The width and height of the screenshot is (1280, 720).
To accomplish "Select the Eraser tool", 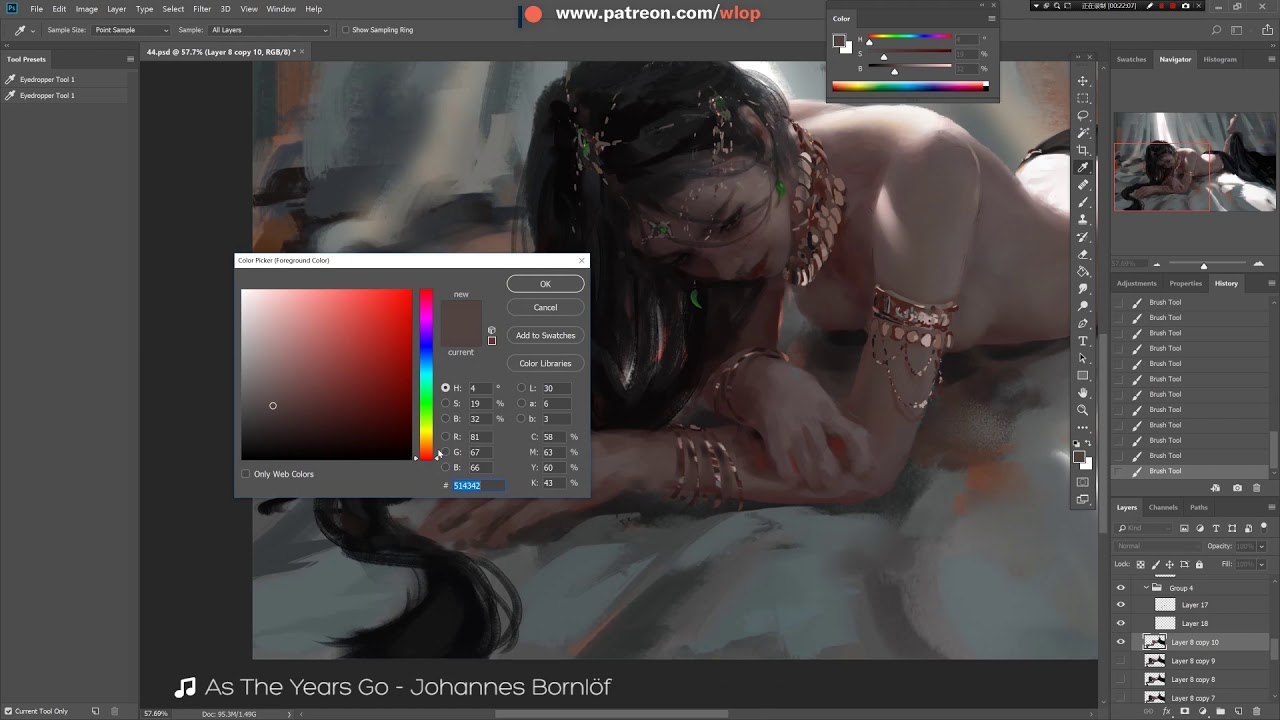I will pos(1083,254).
